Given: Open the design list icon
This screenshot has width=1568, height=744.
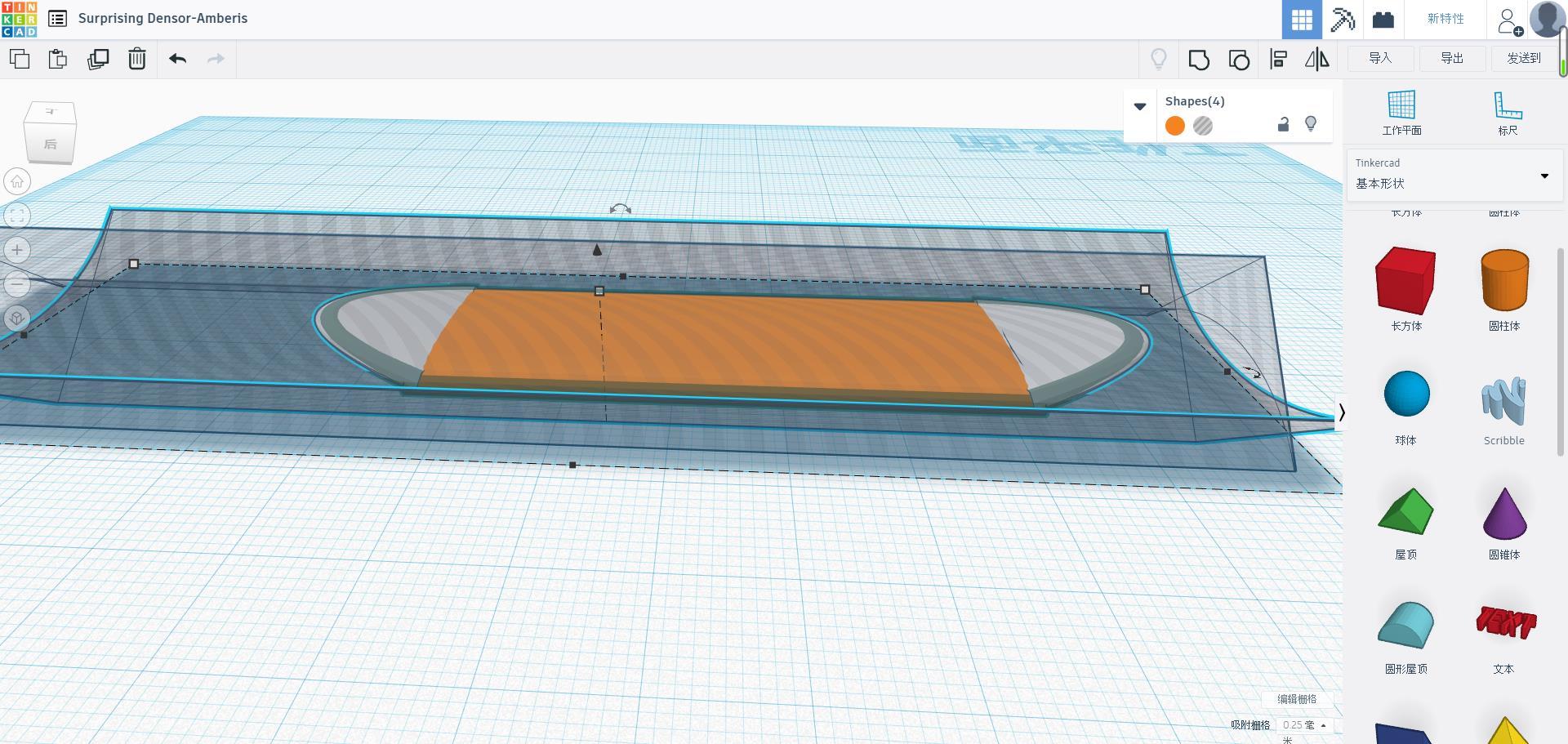Looking at the screenshot, I should point(57,18).
